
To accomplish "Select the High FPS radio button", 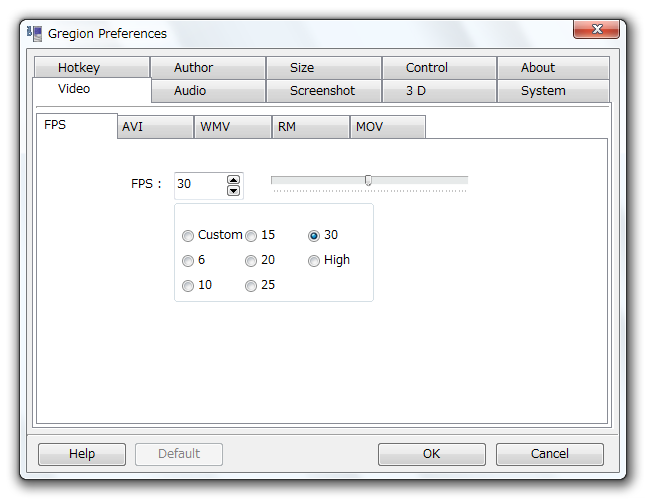I will tap(314, 261).
